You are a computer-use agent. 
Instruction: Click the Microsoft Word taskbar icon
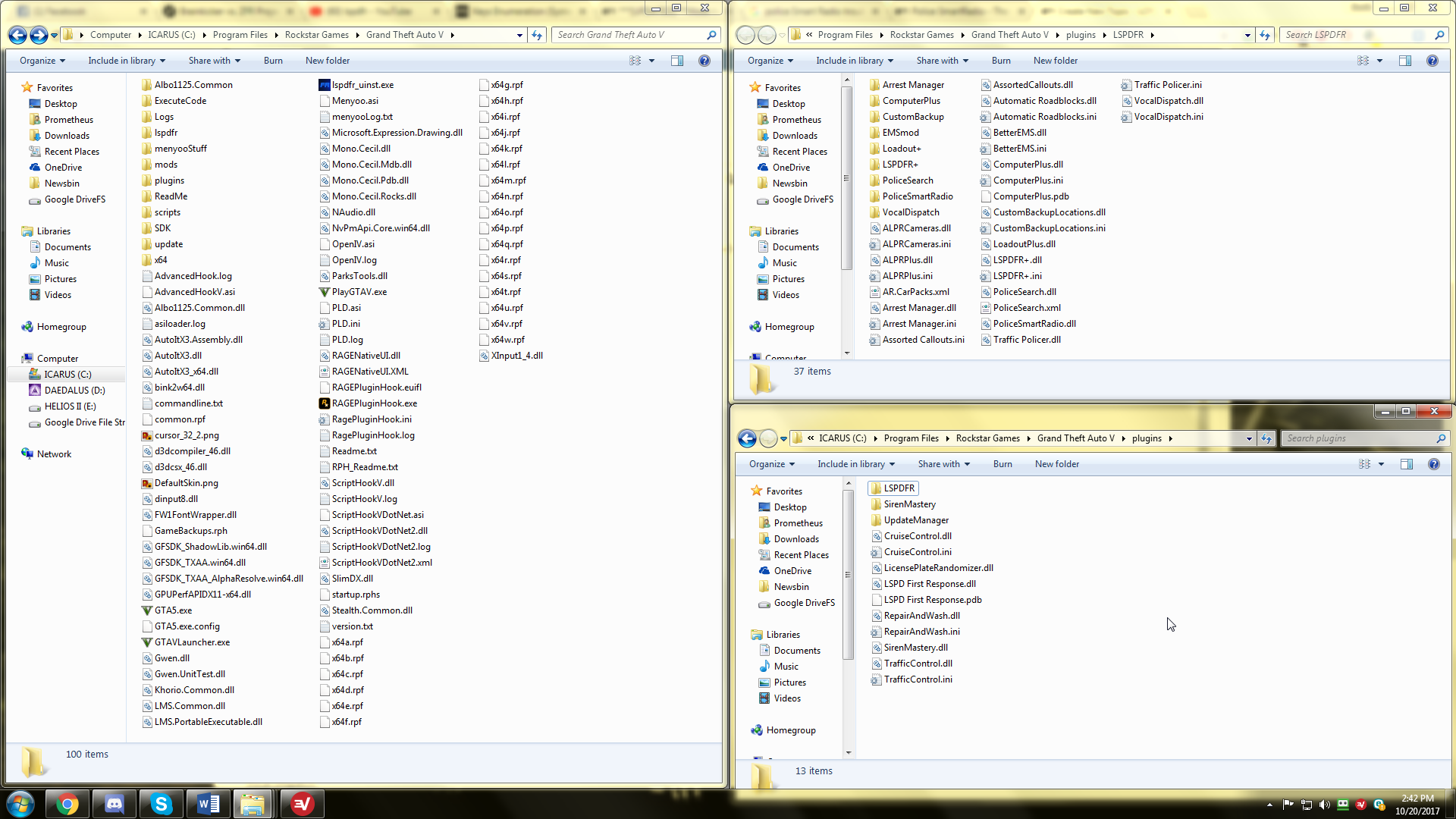(208, 804)
